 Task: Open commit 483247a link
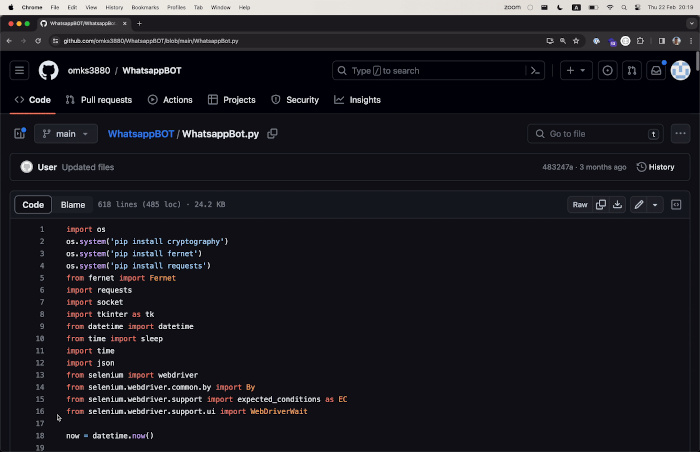(x=557, y=167)
